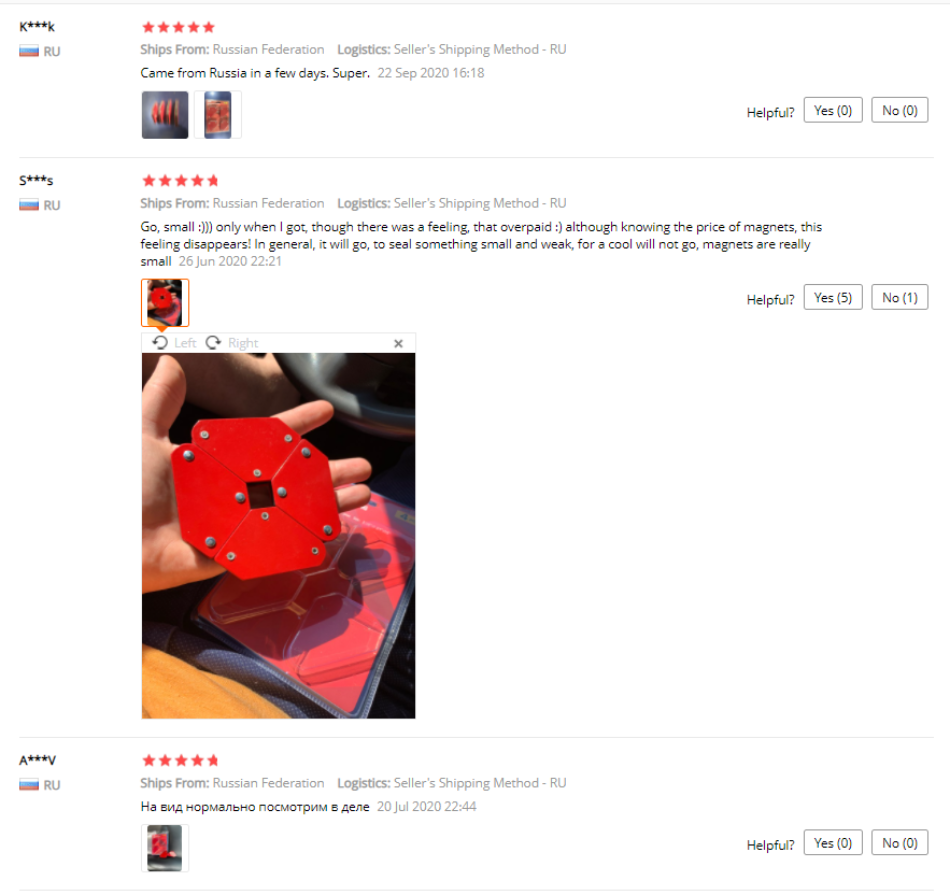The width and height of the screenshot is (950, 895).
Task: Open second photo thumbnail in K***k's review
Action: (x=218, y=115)
